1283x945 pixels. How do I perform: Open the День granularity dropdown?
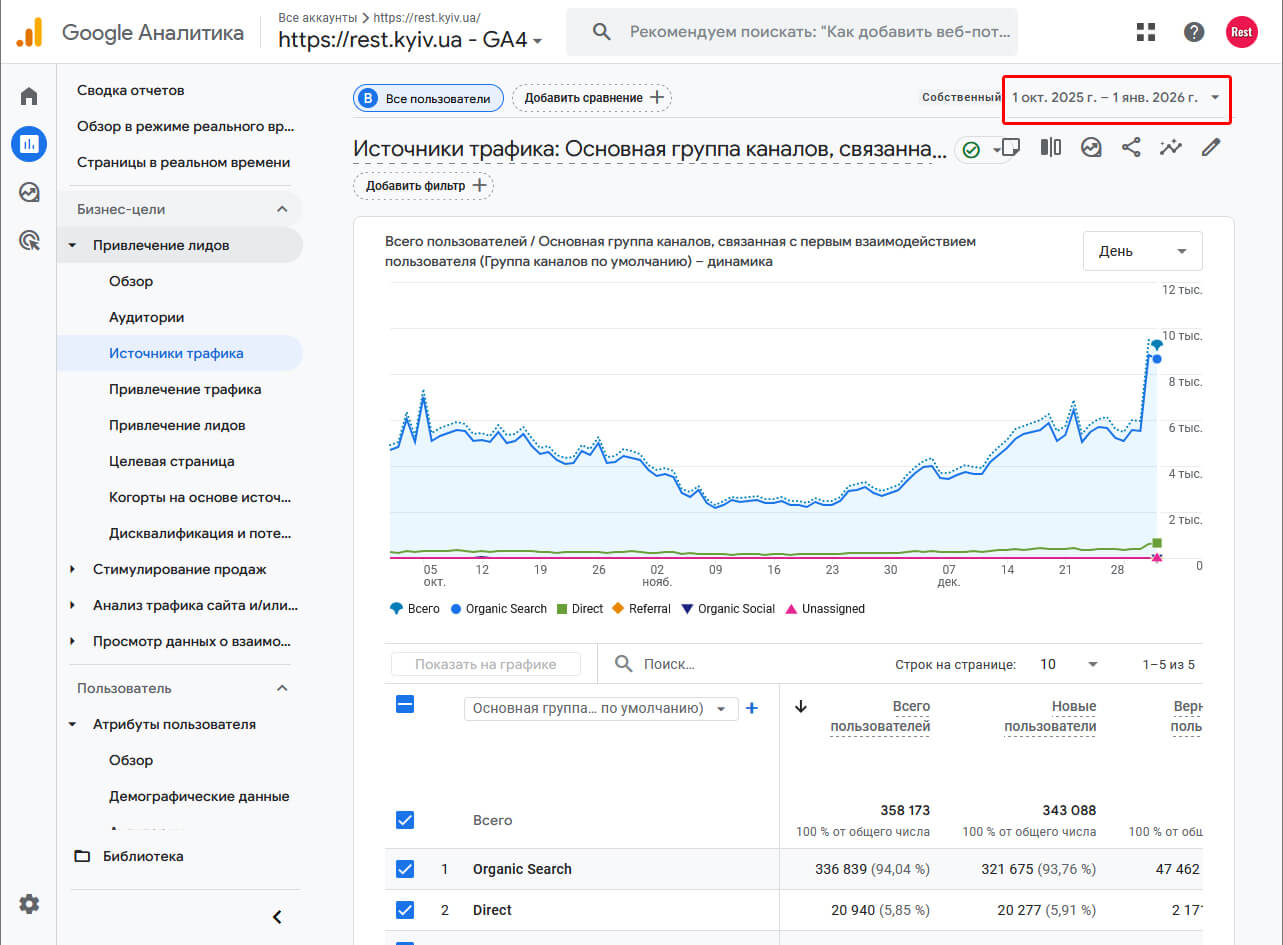pyautogui.click(x=1142, y=251)
